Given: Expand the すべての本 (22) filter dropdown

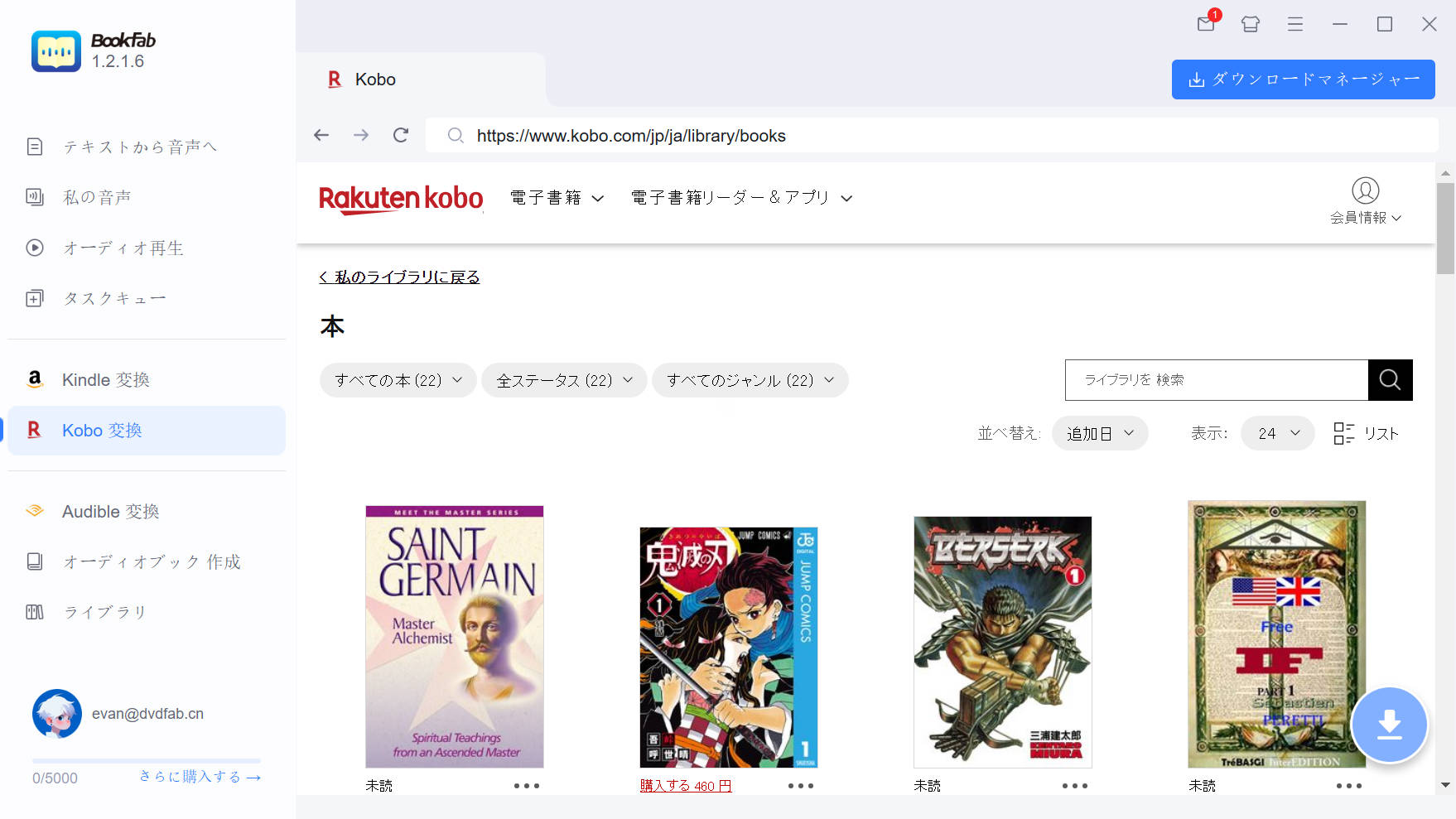Looking at the screenshot, I should pyautogui.click(x=398, y=379).
